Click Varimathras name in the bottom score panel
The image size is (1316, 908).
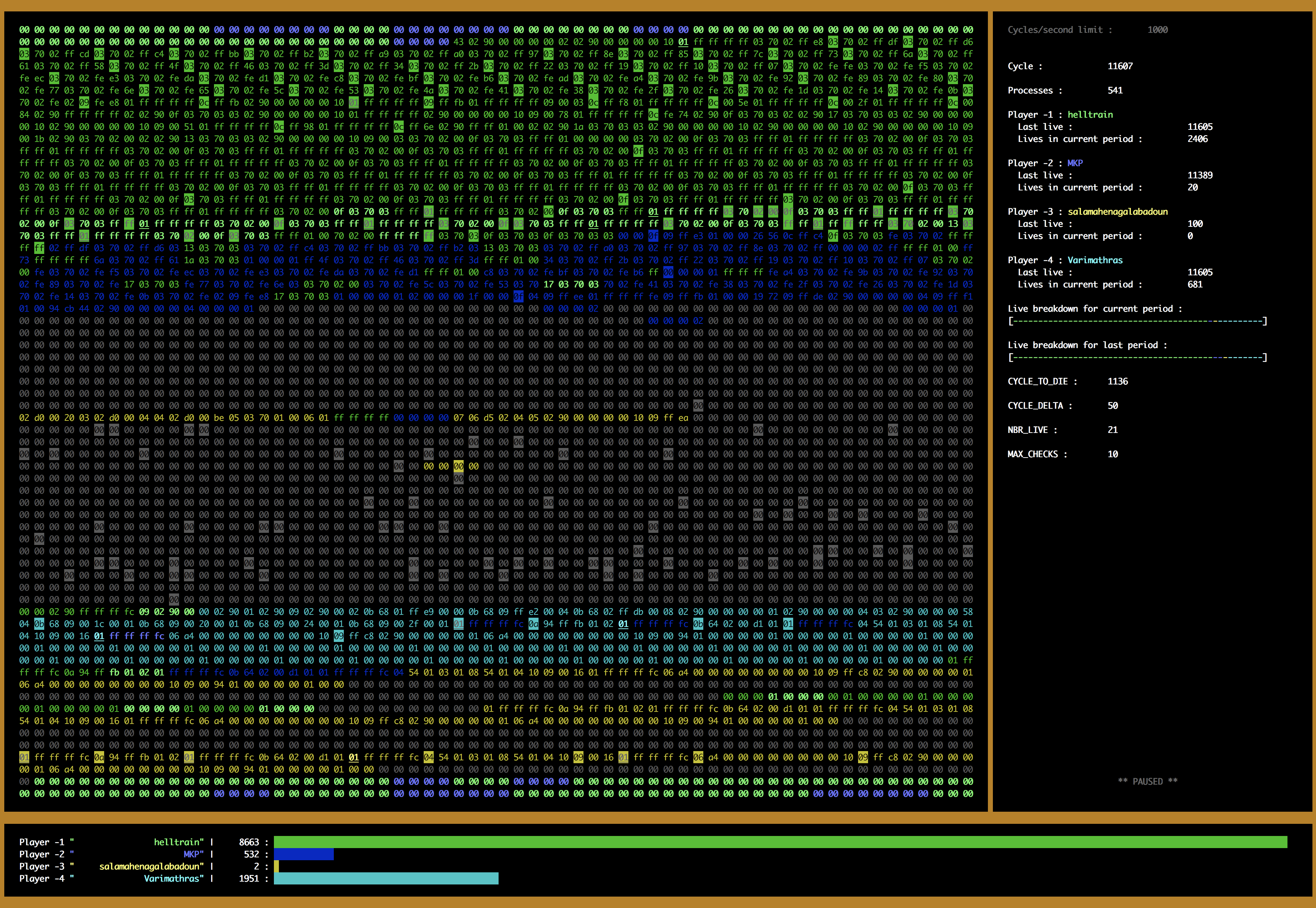pos(172,879)
